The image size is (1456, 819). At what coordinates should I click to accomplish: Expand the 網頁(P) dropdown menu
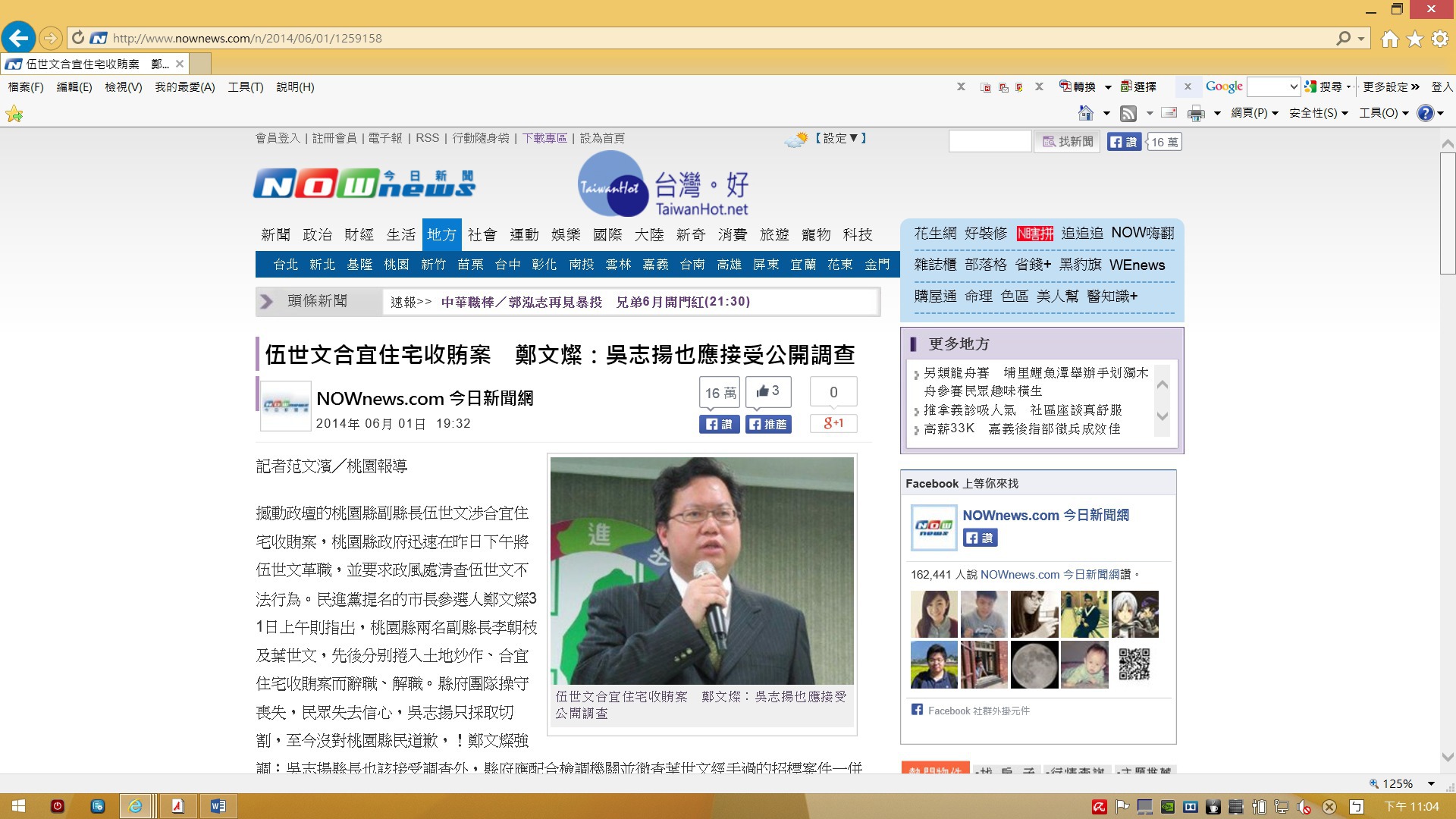pyautogui.click(x=1254, y=114)
